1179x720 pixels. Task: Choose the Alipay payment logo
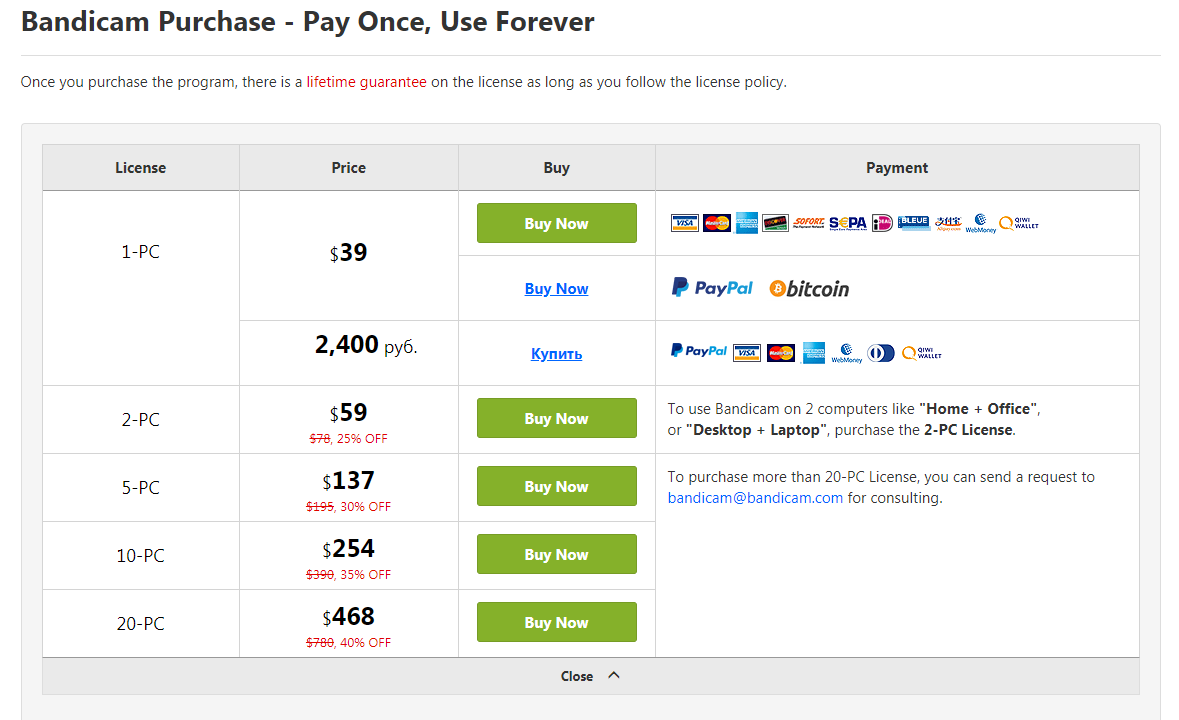[x=948, y=223]
